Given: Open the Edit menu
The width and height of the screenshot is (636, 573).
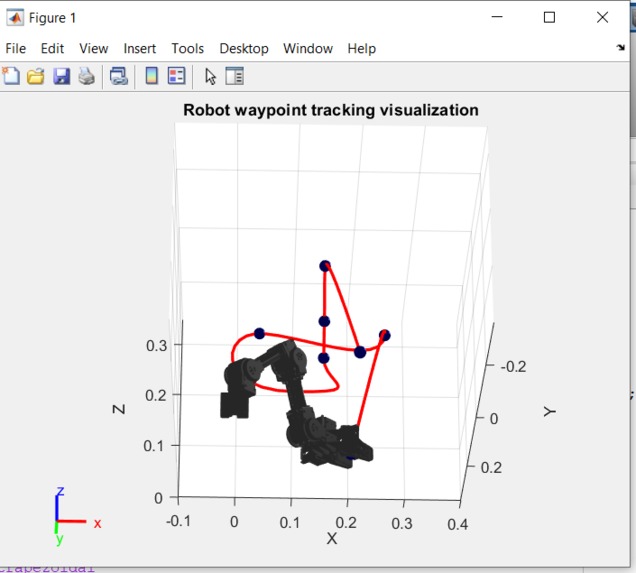Looking at the screenshot, I should pyautogui.click(x=52, y=49).
